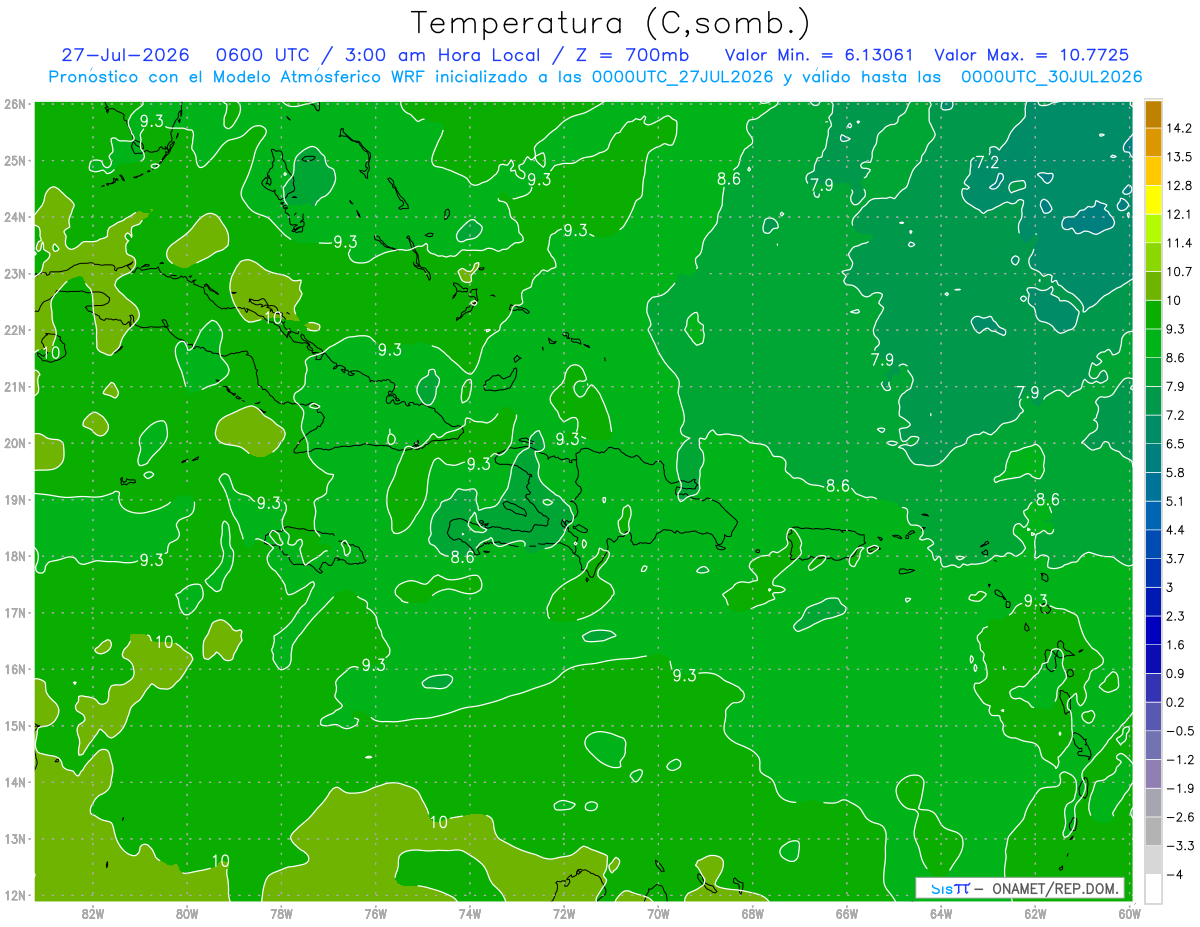The image size is (1200, 927).
Task: Click the purple swatch between -1.2 and -1.9
Action: (x=1153, y=774)
